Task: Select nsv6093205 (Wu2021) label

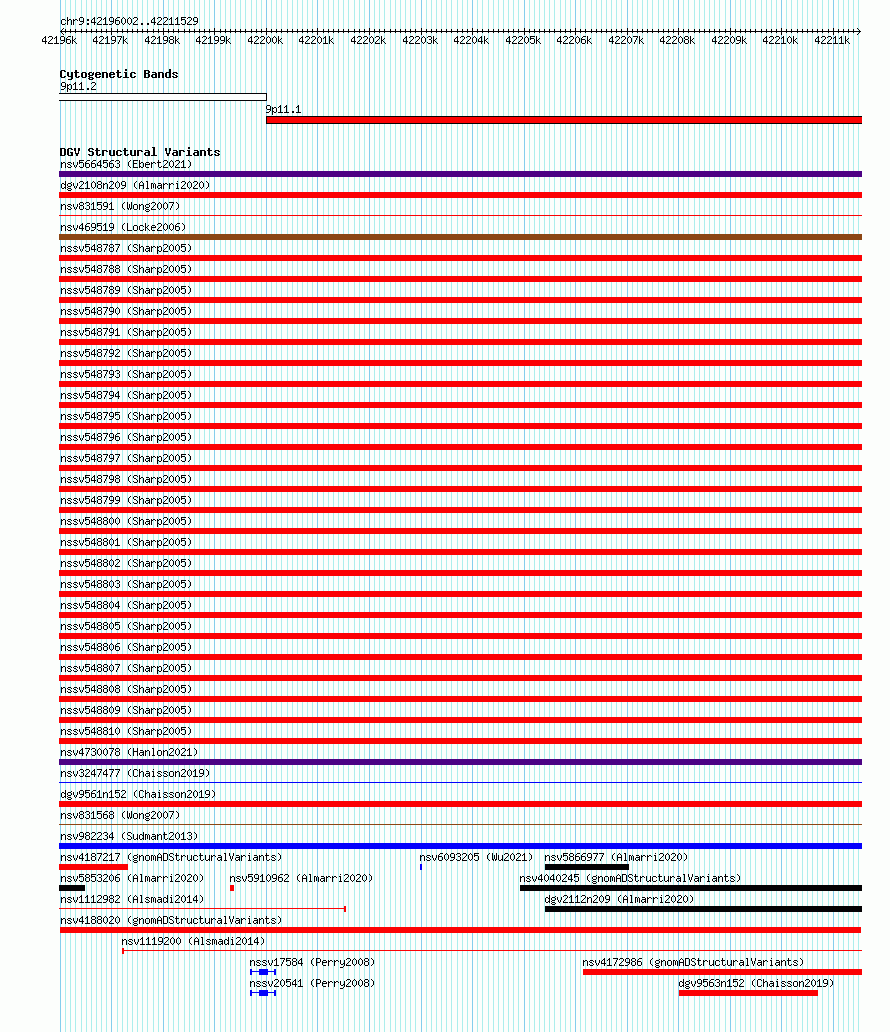Action: (x=476, y=860)
